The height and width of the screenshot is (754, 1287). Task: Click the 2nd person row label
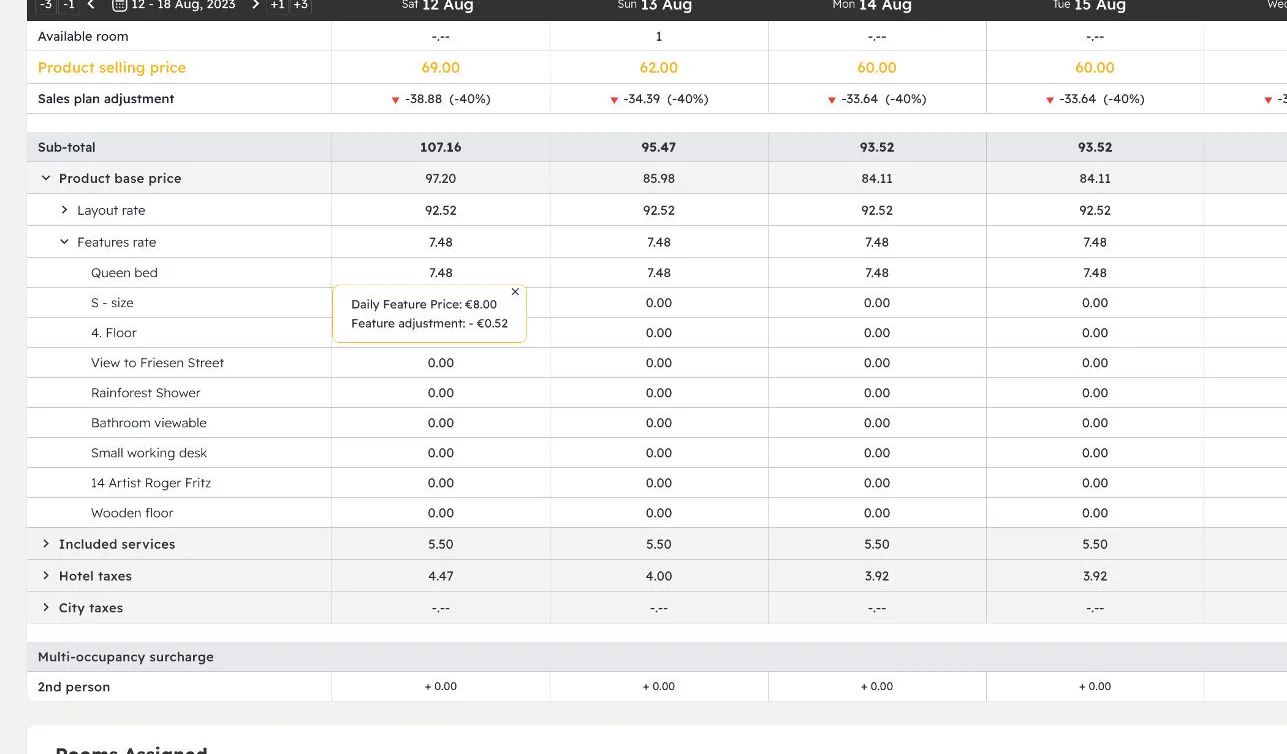point(74,687)
